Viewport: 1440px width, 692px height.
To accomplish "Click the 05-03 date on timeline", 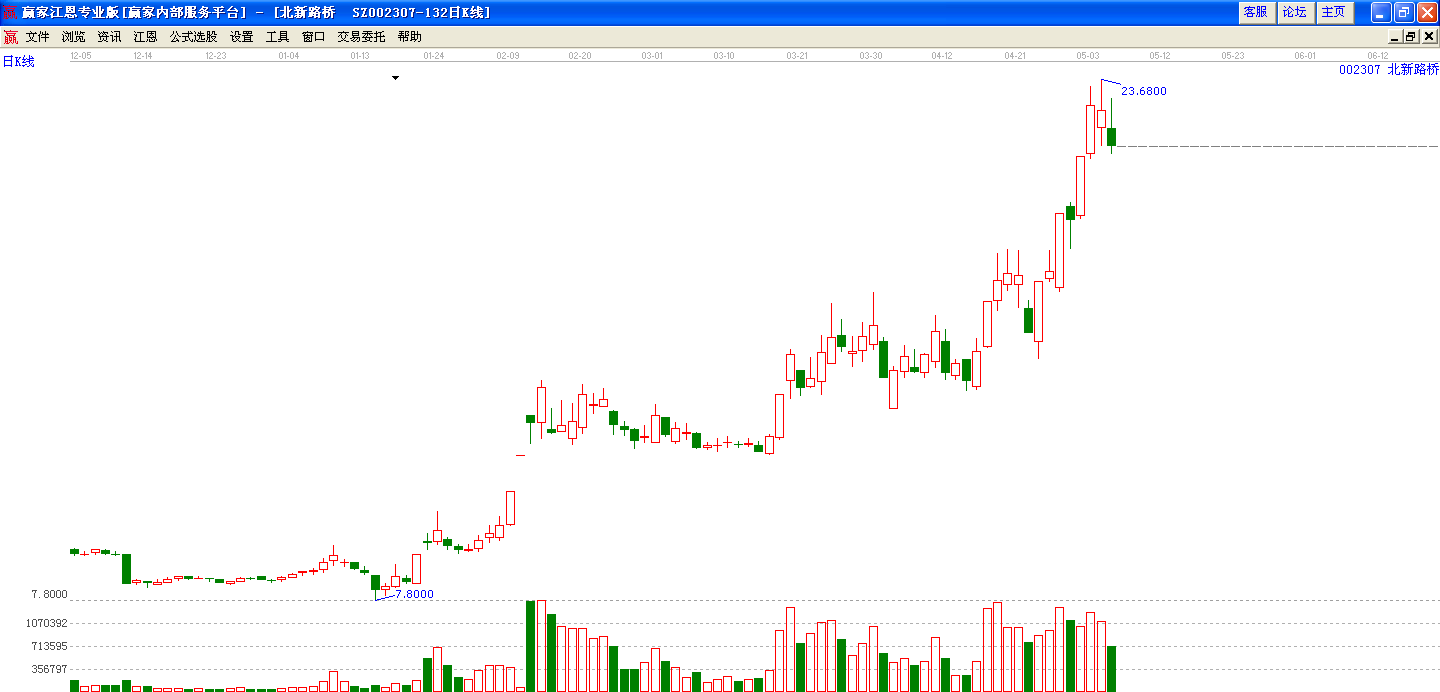I will tap(1088, 56).
